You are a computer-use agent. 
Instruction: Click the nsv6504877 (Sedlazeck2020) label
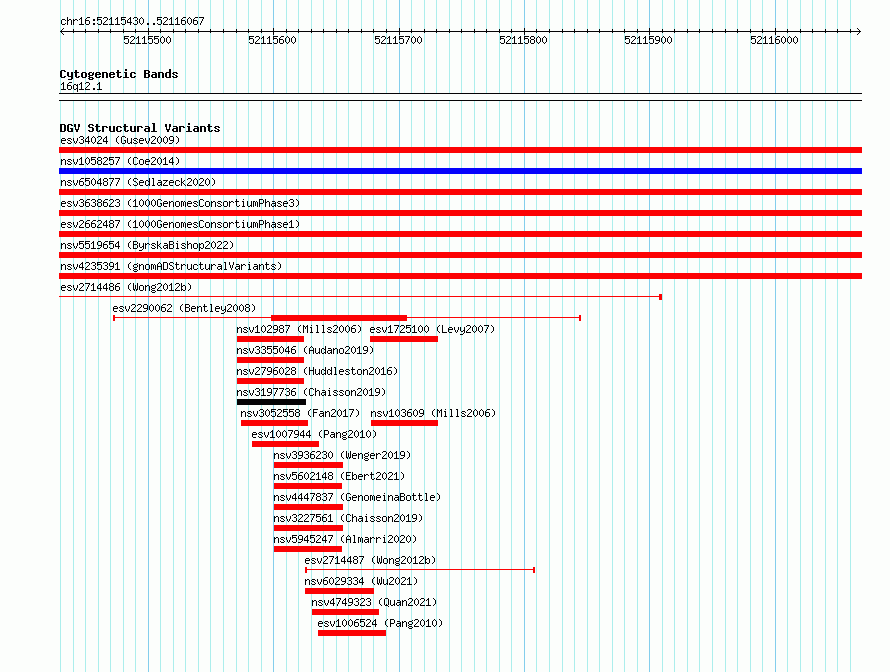[138, 182]
